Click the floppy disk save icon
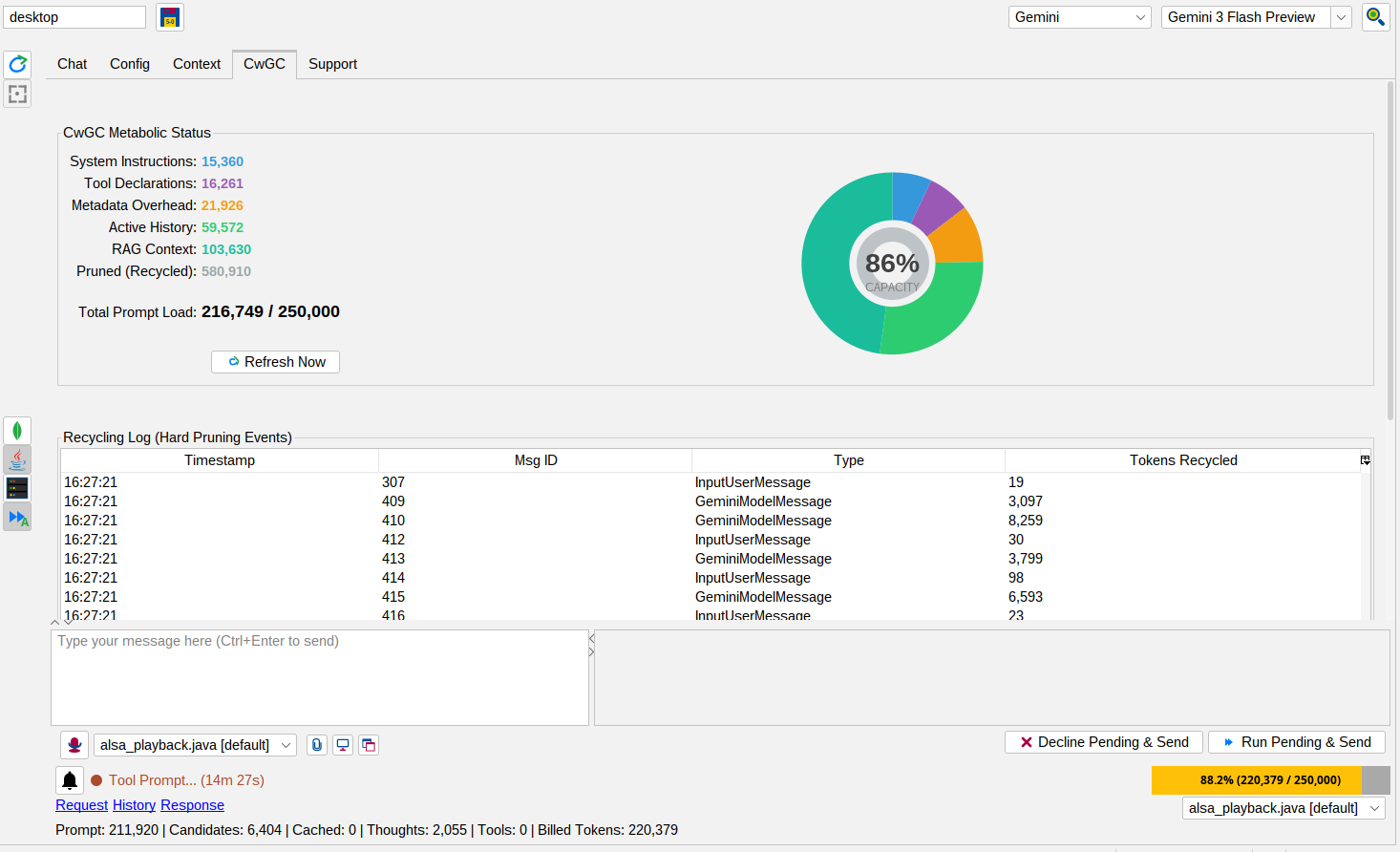This screenshot has width=1400, height=852. tap(170, 17)
